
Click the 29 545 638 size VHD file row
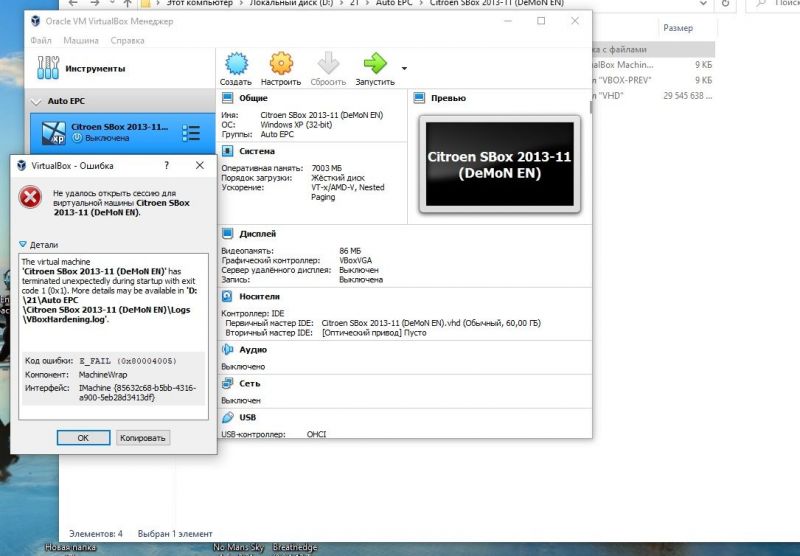[x=652, y=95]
